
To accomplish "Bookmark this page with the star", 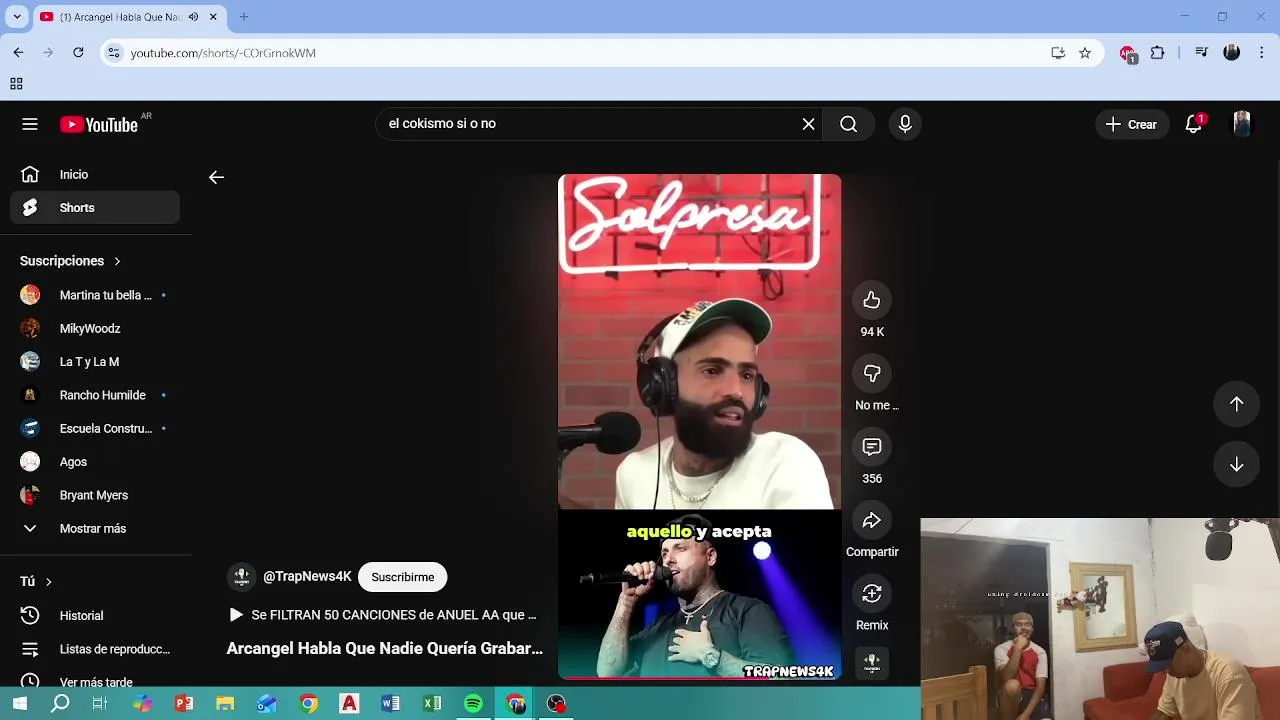I will [1085, 53].
